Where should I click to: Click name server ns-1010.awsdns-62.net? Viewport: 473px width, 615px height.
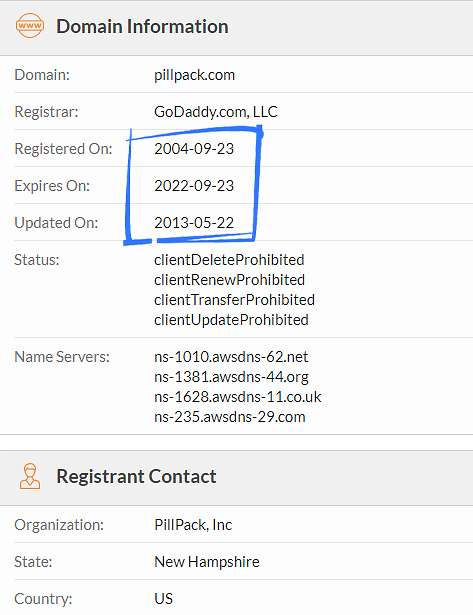click(231, 357)
